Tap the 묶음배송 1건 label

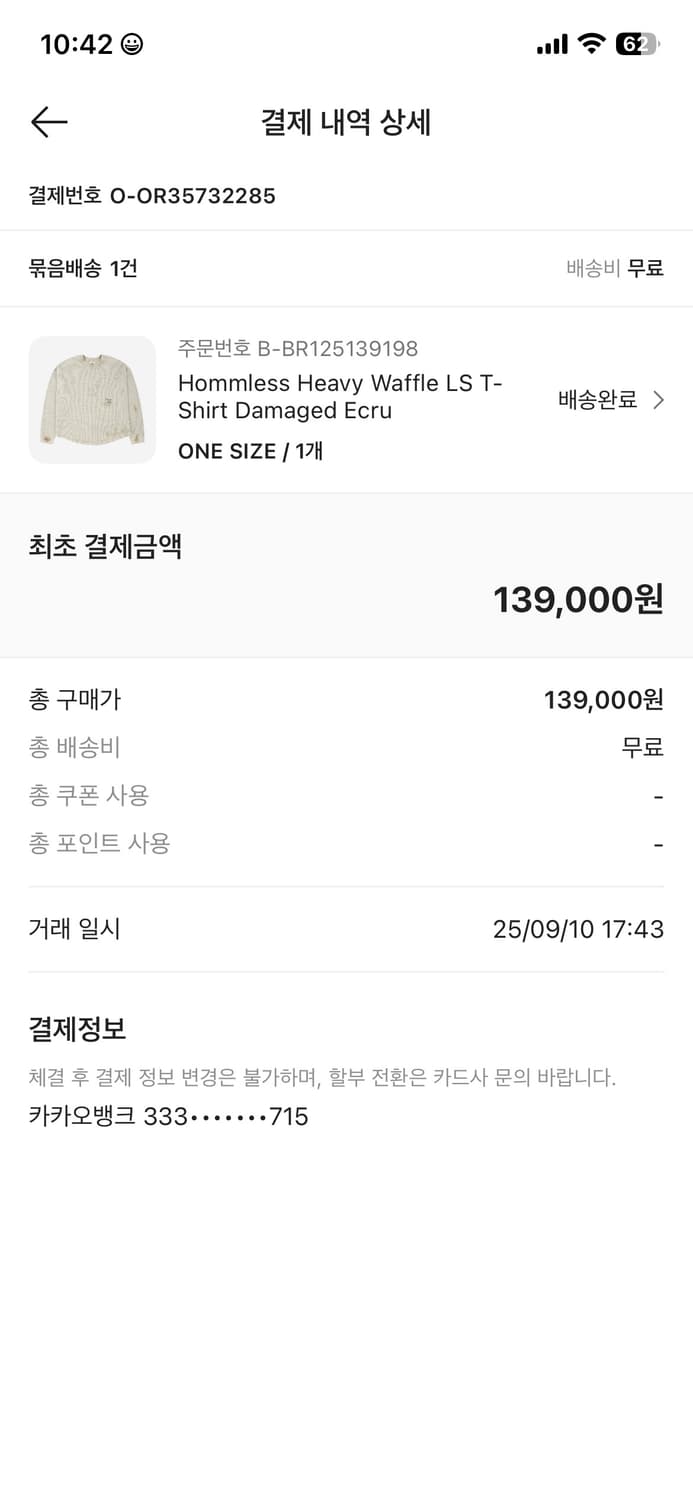point(83,268)
